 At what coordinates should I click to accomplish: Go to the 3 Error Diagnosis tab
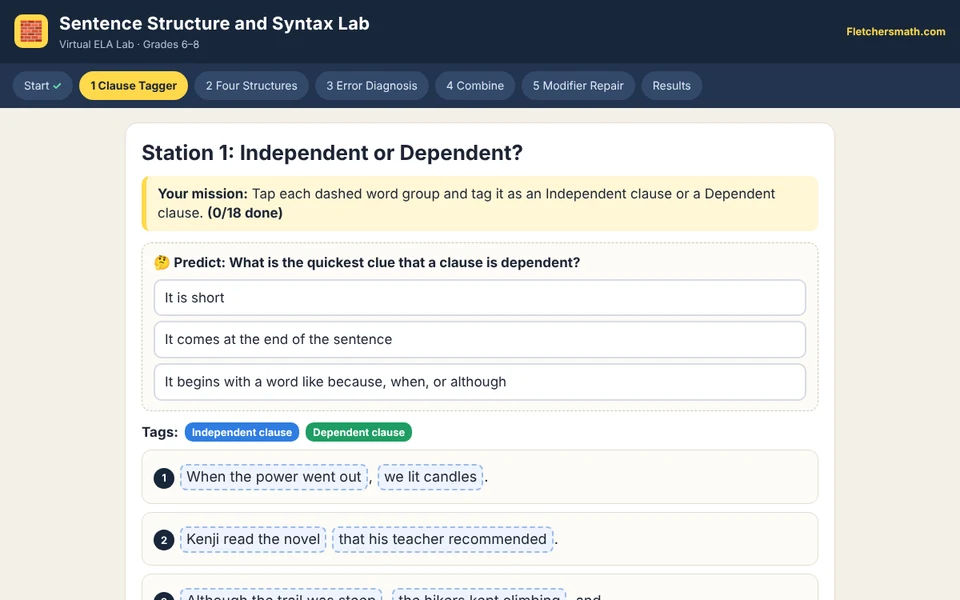tap(372, 86)
